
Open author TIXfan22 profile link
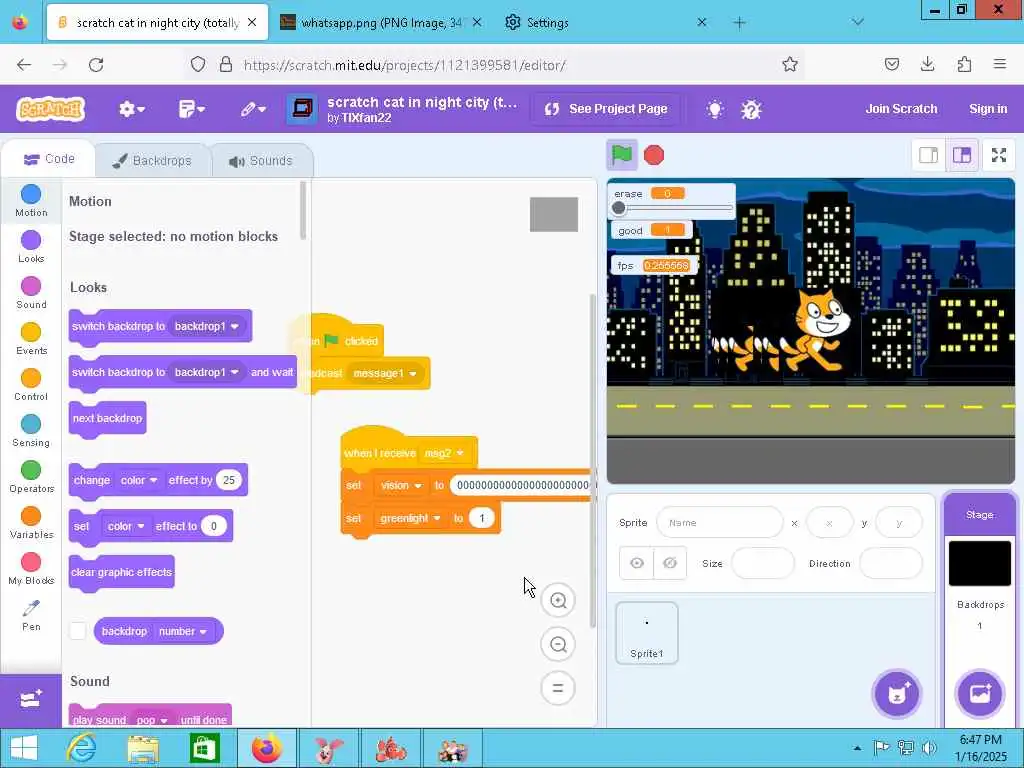[x=366, y=118]
